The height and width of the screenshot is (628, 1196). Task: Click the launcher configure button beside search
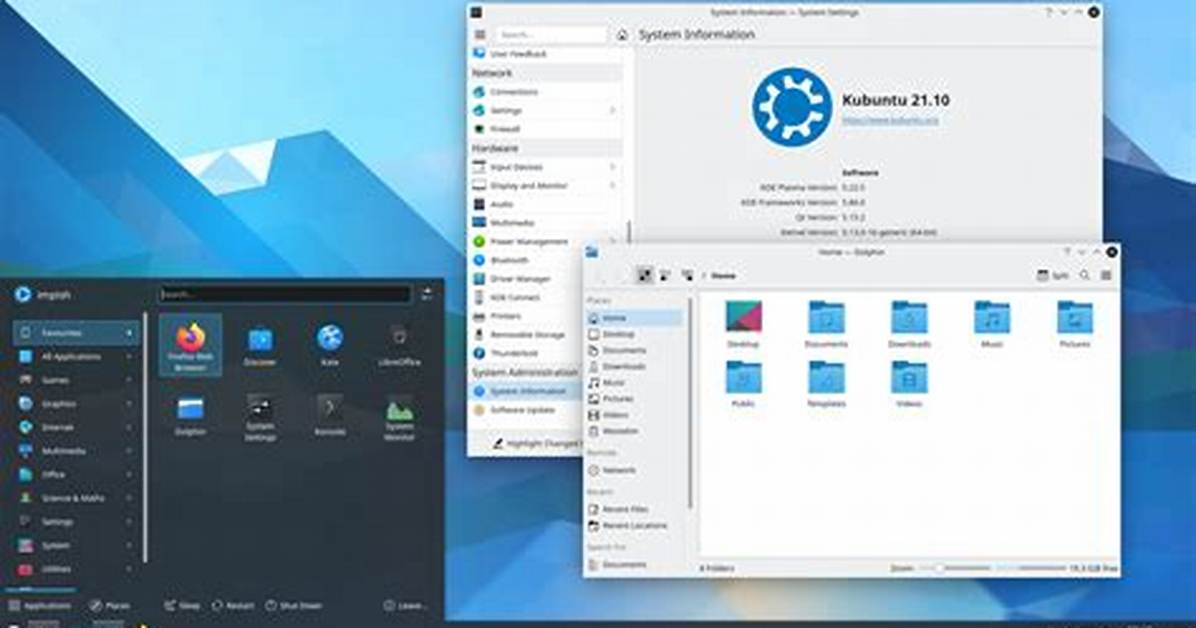point(427,294)
